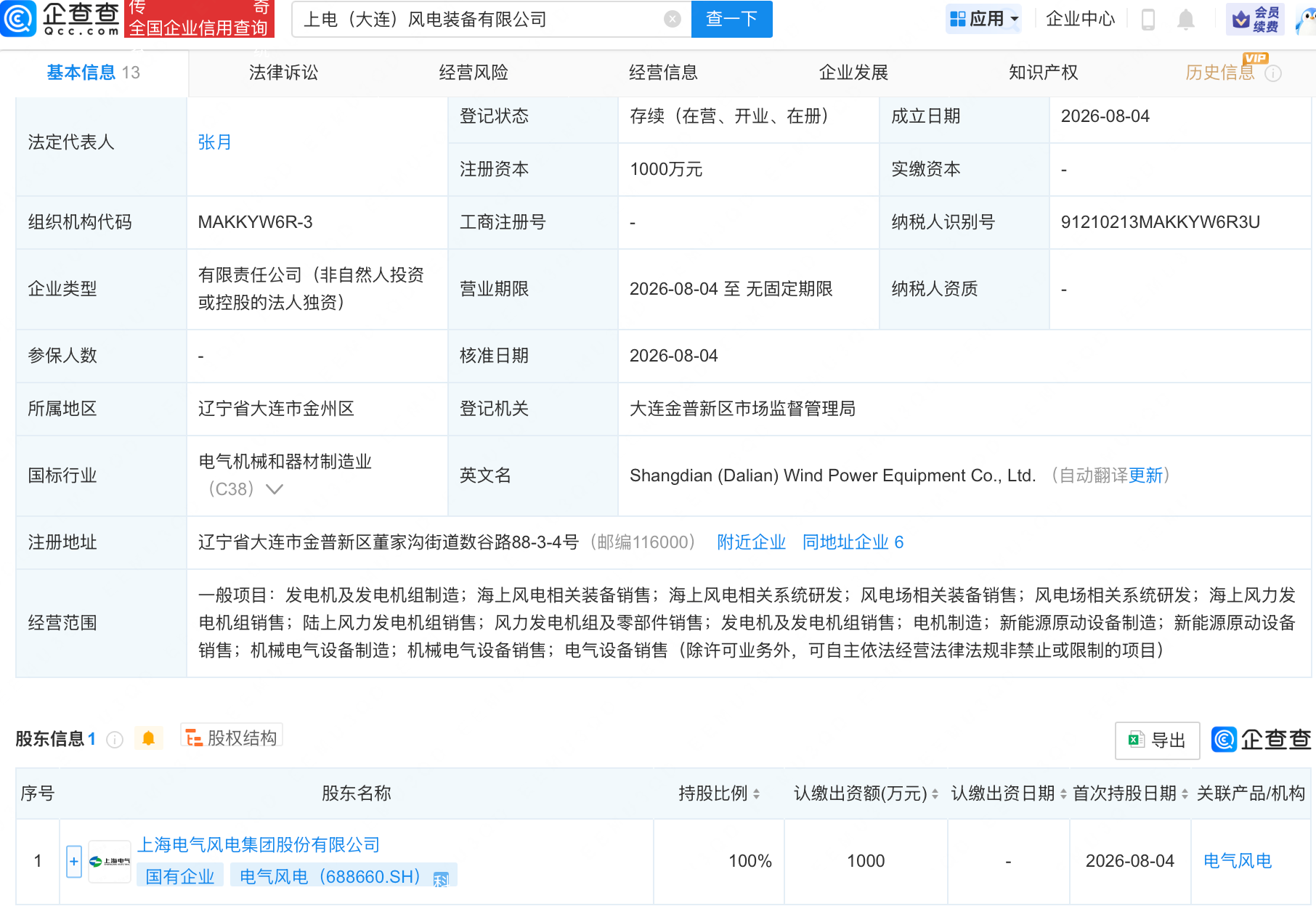The width and height of the screenshot is (1316, 906).
Task: Open 电气风电 related product link
Action: click(1238, 861)
